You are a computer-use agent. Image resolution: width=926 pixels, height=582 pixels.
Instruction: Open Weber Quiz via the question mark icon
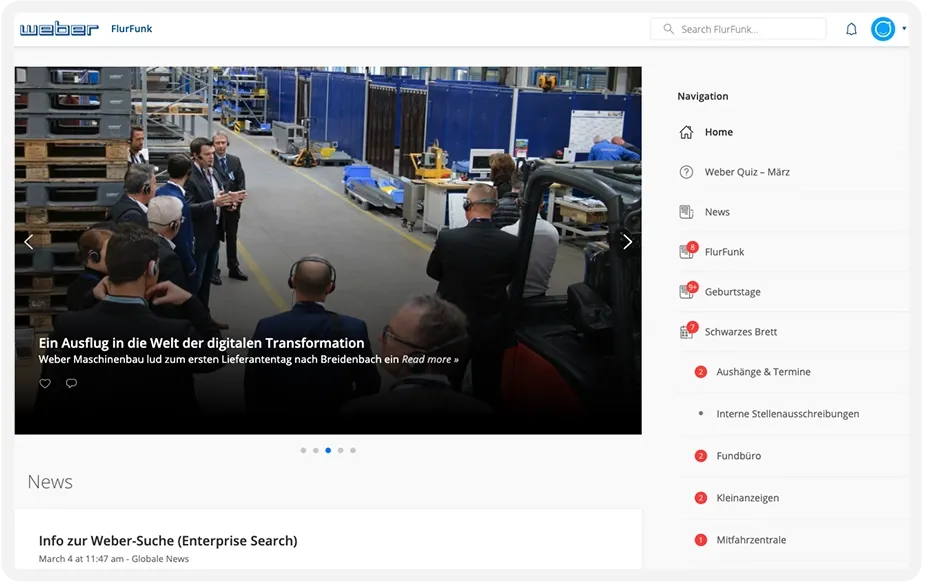pyautogui.click(x=687, y=171)
